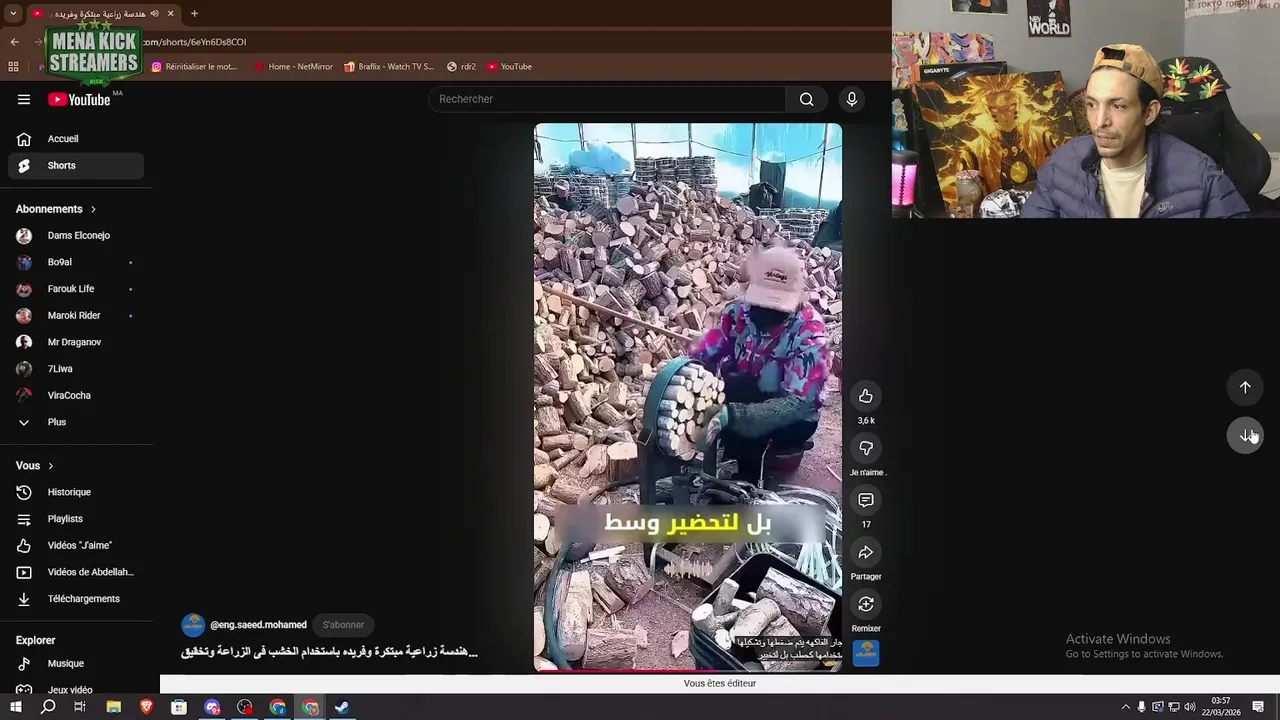Image resolution: width=1280 pixels, height=720 pixels.
Task: Expand the Vous section arrow
Action: [x=51, y=466]
